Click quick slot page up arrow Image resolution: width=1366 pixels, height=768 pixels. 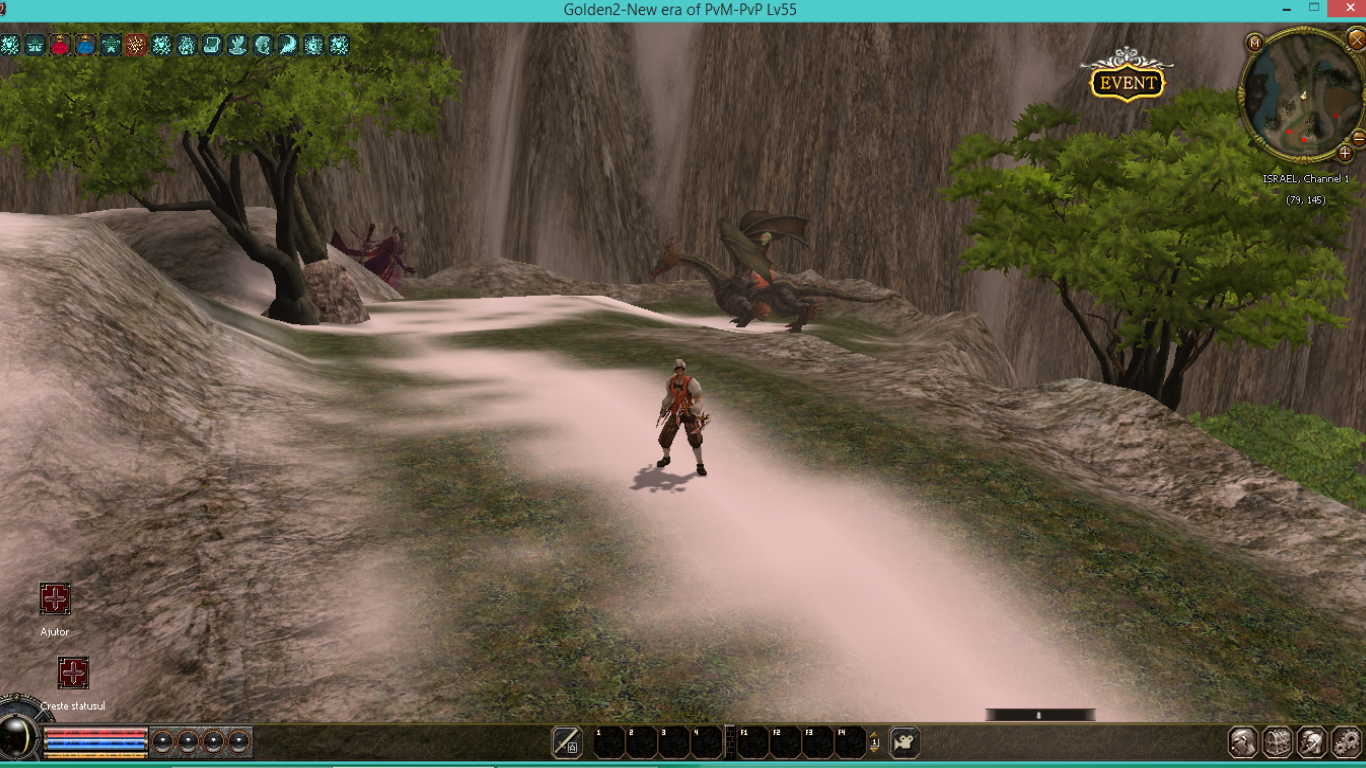pyautogui.click(x=874, y=735)
